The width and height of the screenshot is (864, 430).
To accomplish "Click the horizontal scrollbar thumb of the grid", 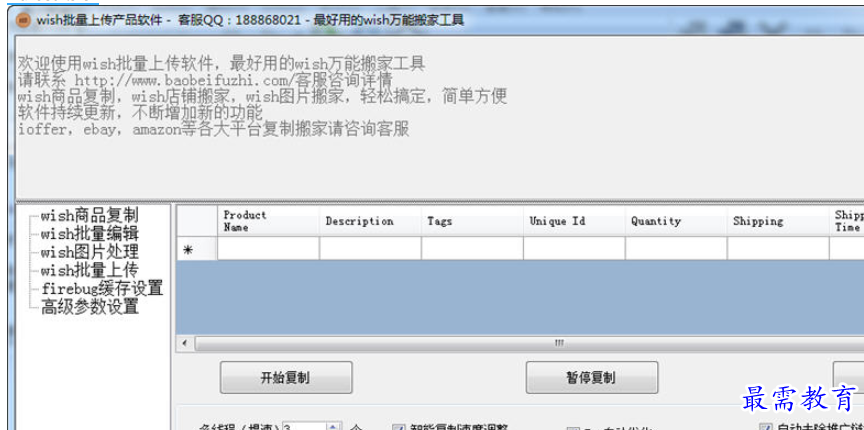I will (529, 343).
